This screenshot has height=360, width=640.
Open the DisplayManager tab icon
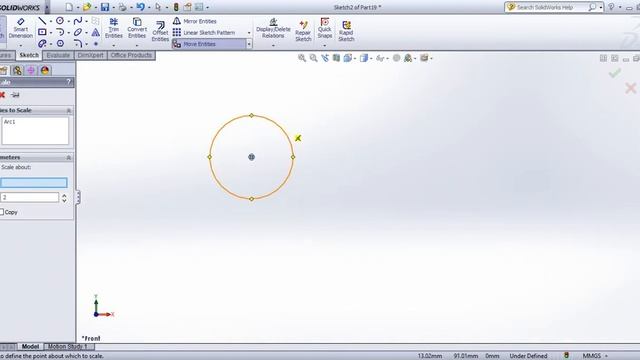45,70
